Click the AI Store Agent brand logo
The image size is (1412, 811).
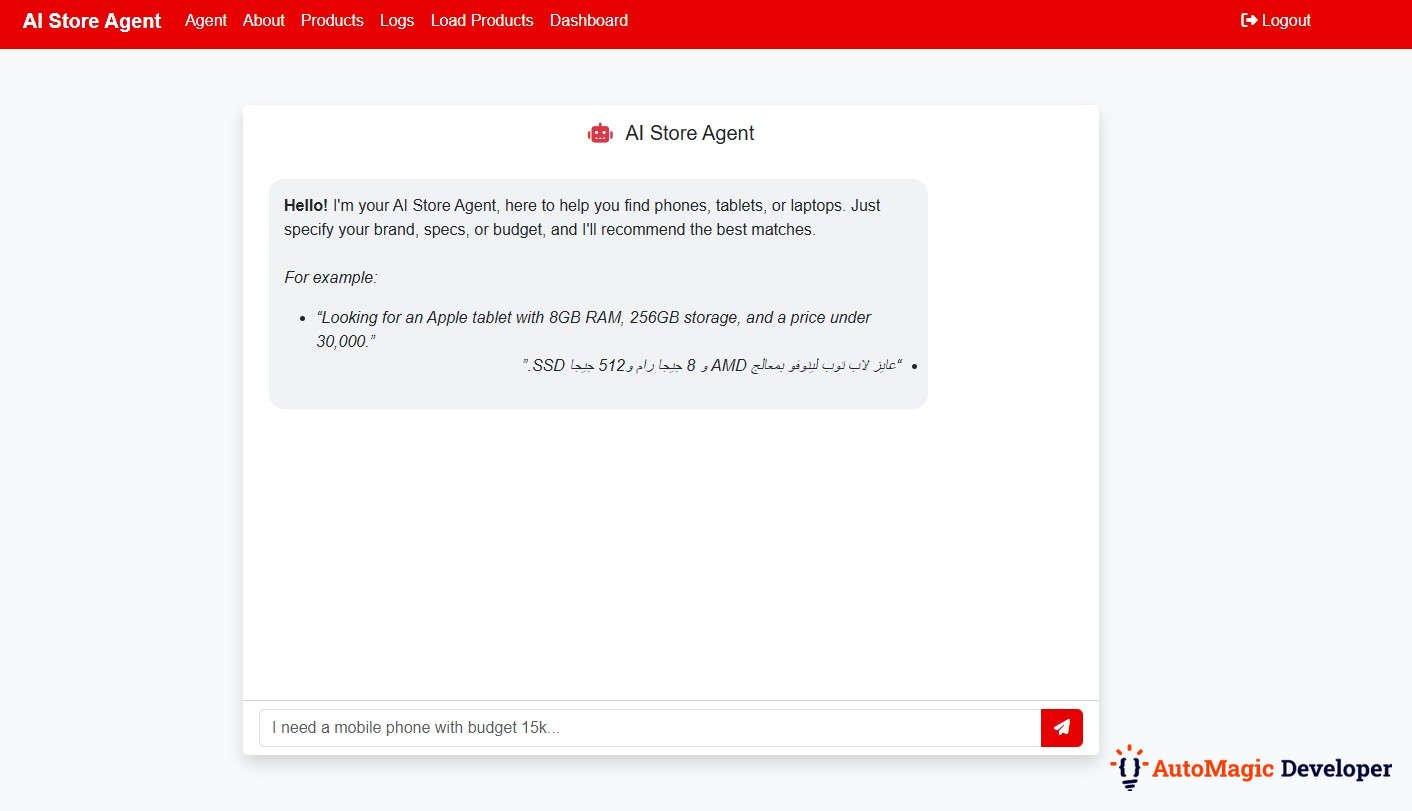pos(91,20)
